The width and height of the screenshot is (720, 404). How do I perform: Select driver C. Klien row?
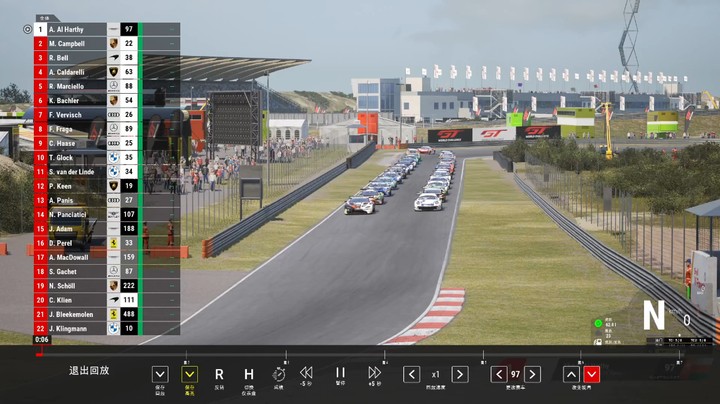107,300
